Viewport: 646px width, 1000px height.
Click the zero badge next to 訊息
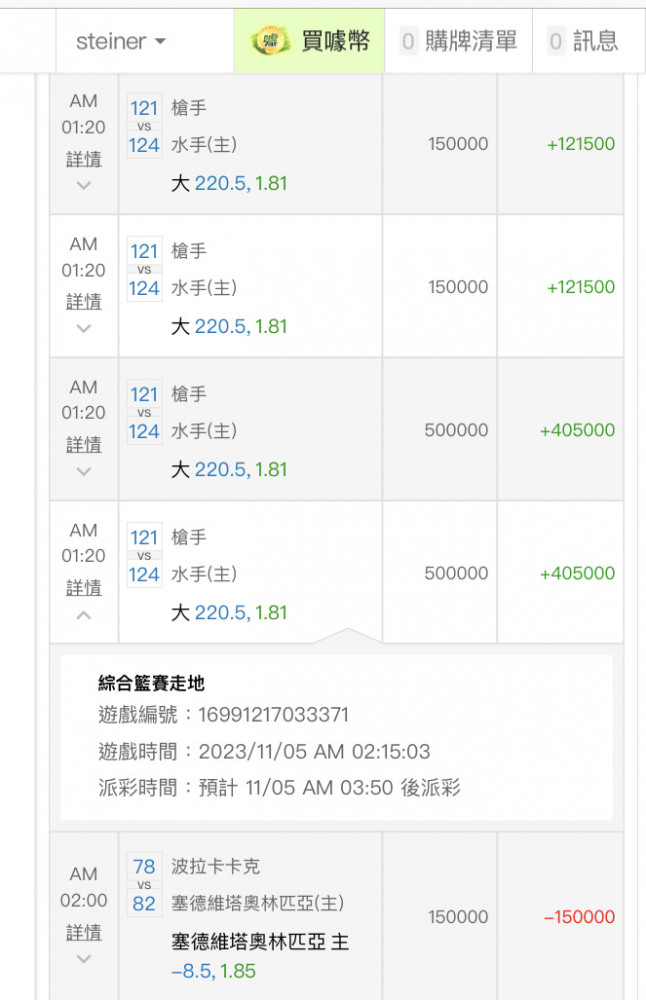tap(556, 42)
